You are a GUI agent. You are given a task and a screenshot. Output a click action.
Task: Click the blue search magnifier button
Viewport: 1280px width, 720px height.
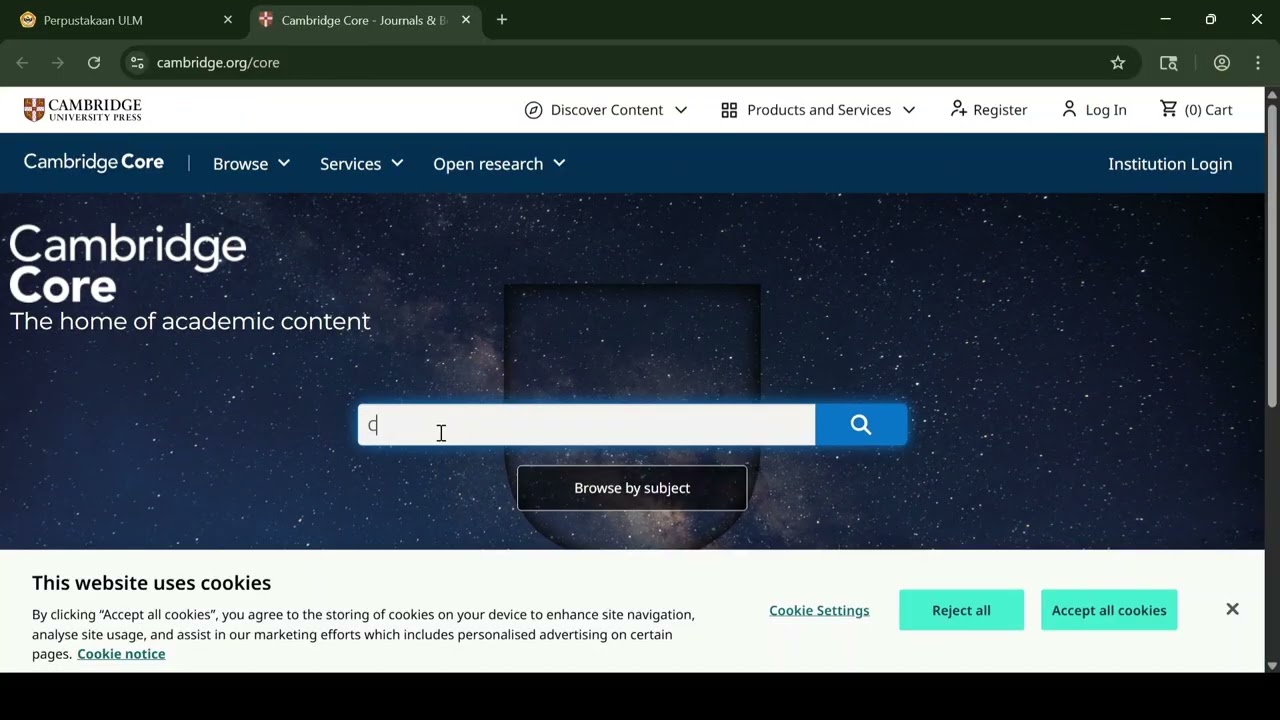click(861, 425)
